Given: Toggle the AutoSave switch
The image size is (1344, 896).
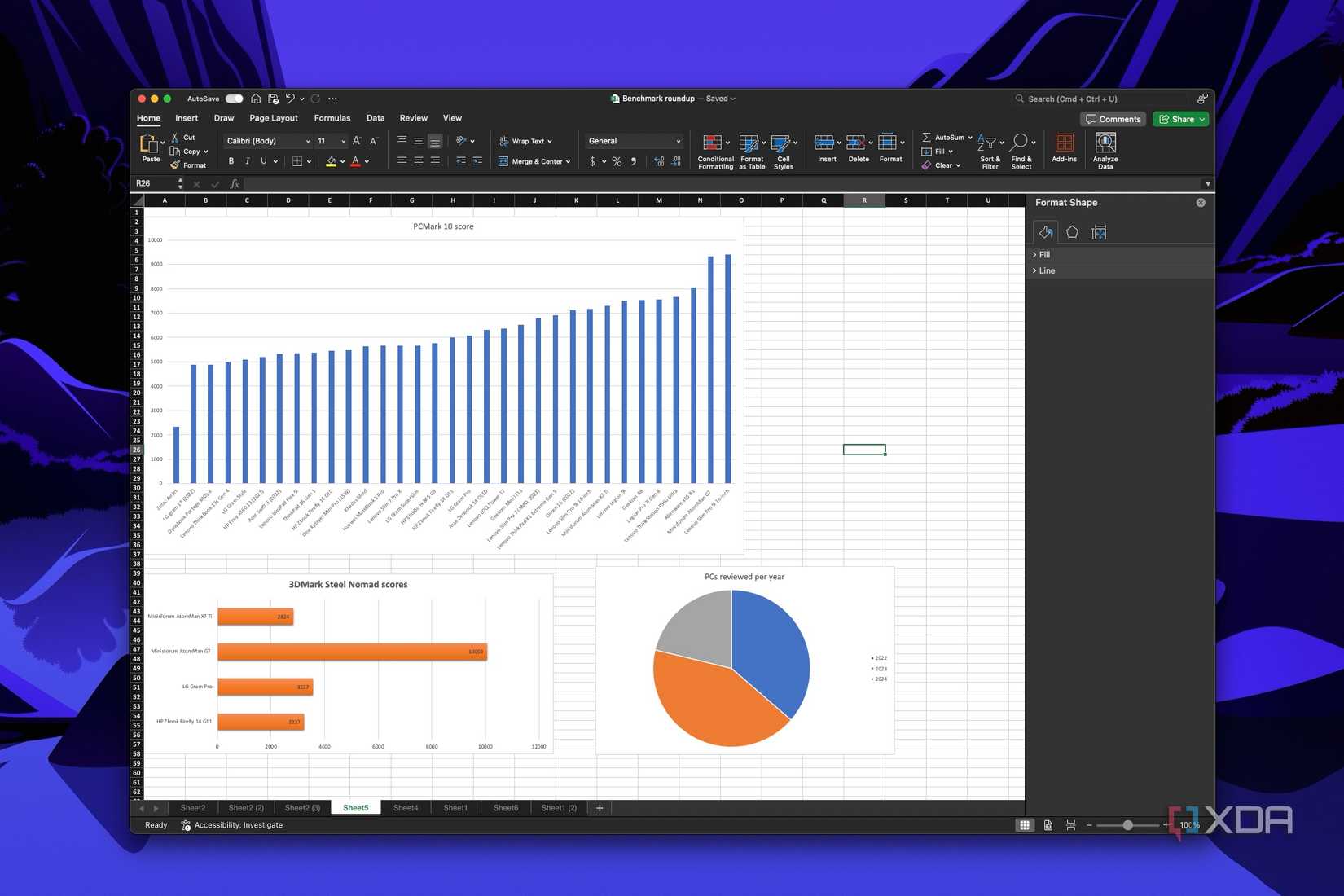Looking at the screenshot, I should click(234, 98).
